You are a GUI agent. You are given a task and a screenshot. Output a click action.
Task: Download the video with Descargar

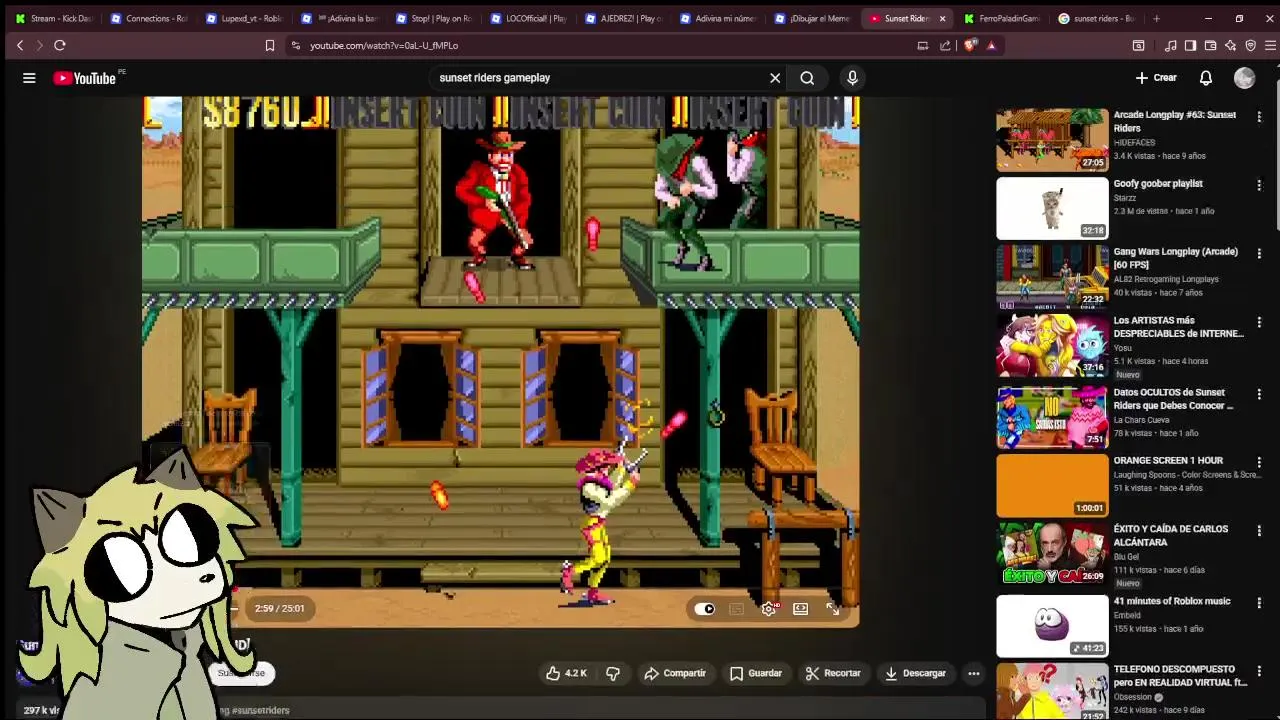(915, 673)
